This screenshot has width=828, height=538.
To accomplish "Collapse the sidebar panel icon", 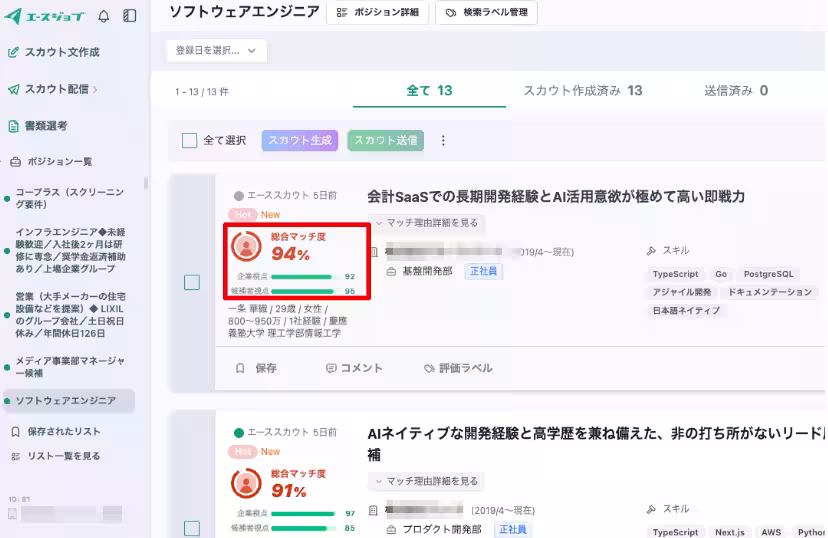I will coord(129,16).
